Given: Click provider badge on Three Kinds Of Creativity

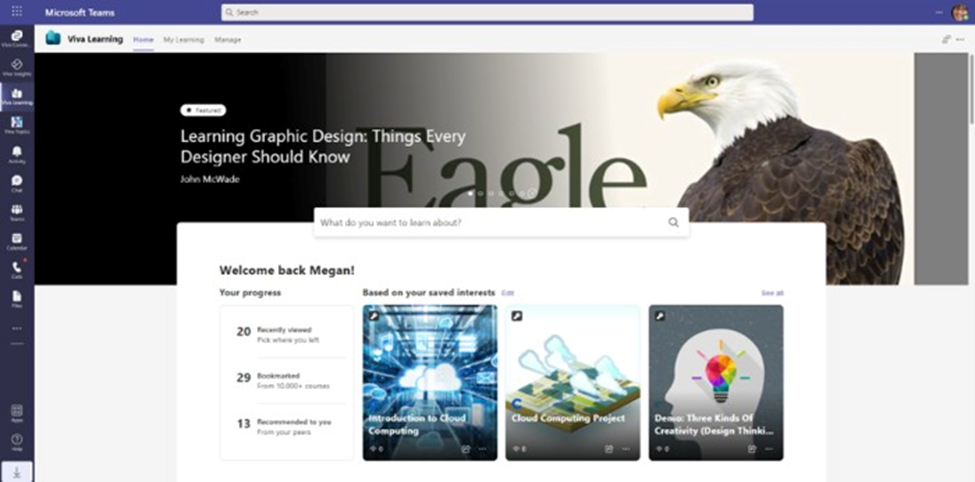Looking at the screenshot, I should pos(660,316).
